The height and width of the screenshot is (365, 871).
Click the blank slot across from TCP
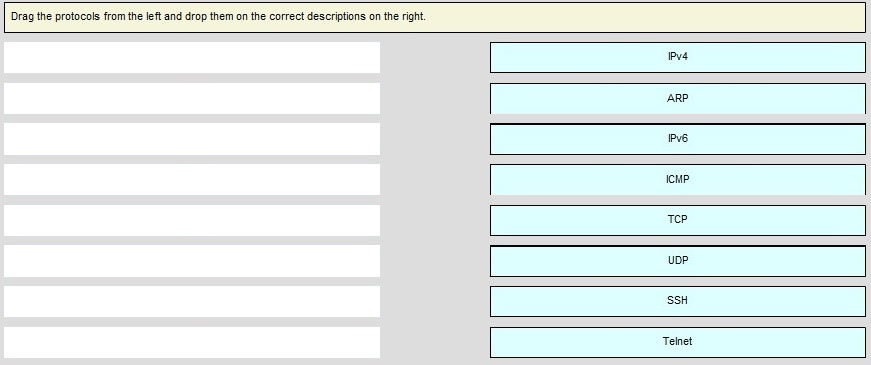click(192, 220)
